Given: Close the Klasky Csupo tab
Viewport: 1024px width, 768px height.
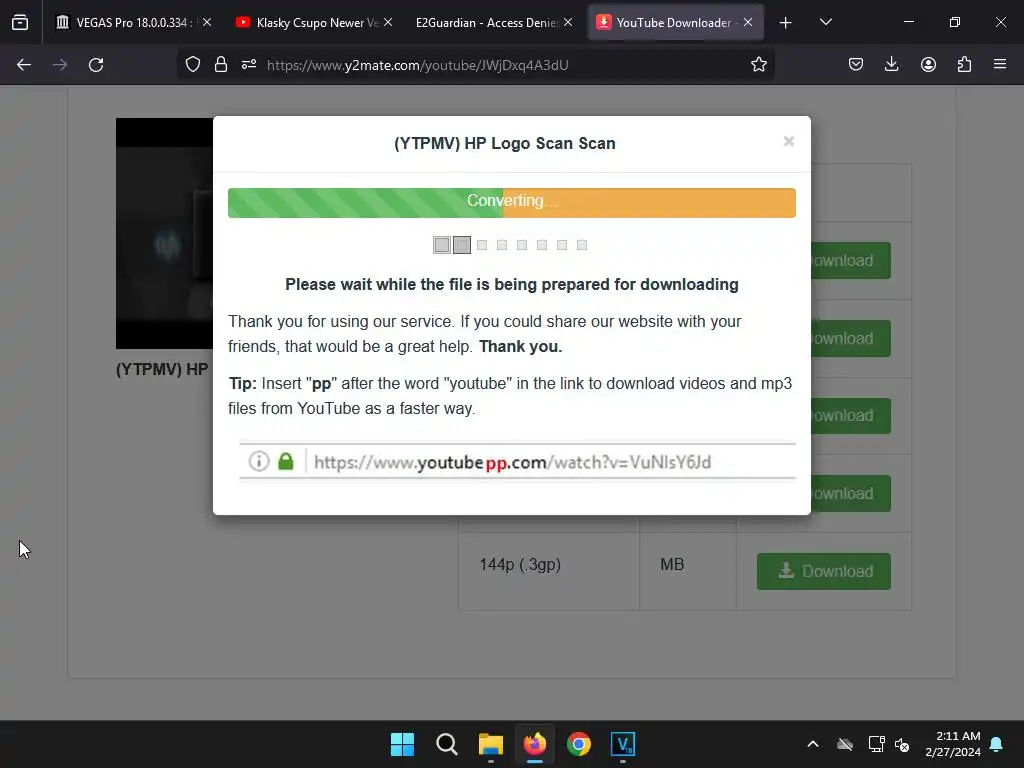Looking at the screenshot, I should coord(388,22).
